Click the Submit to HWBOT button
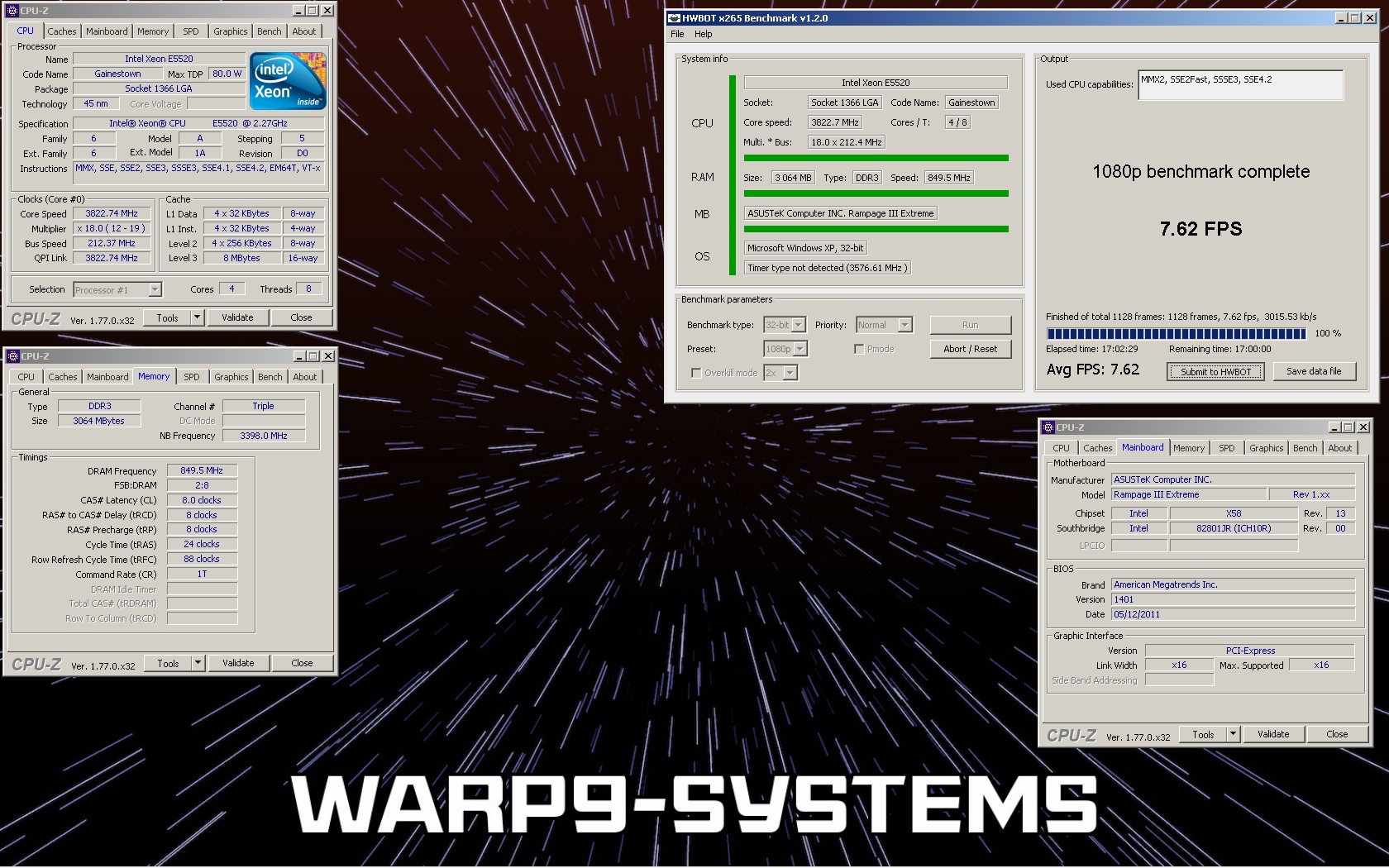 1215,372
